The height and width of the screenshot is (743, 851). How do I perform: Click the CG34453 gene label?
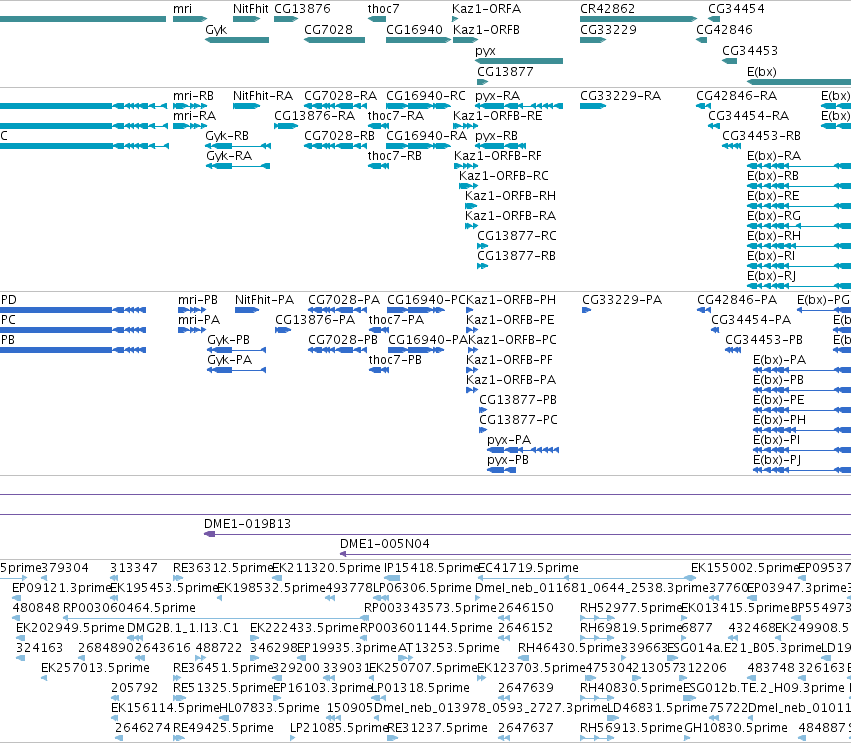click(x=750, y=50)
